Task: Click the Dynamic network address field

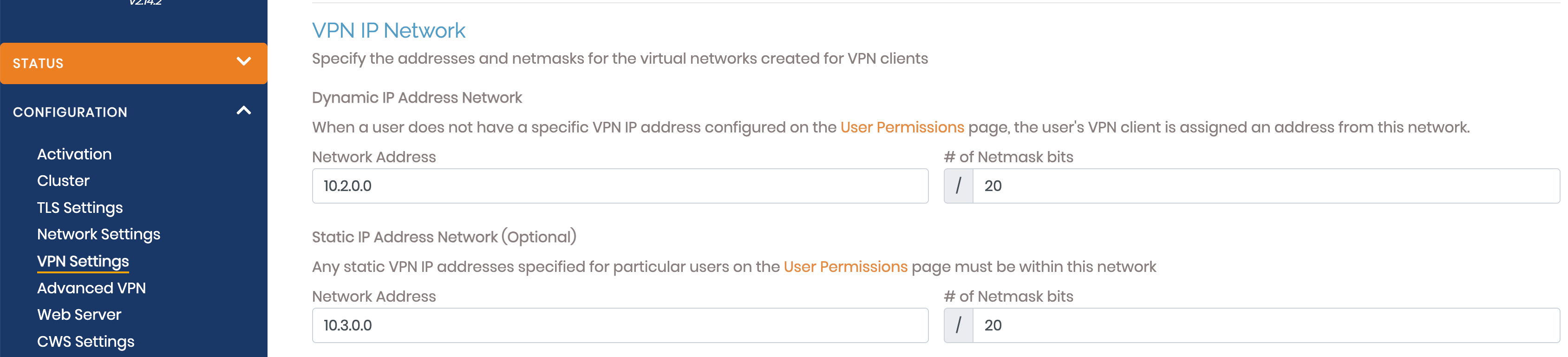Action: tap(620, 186)
